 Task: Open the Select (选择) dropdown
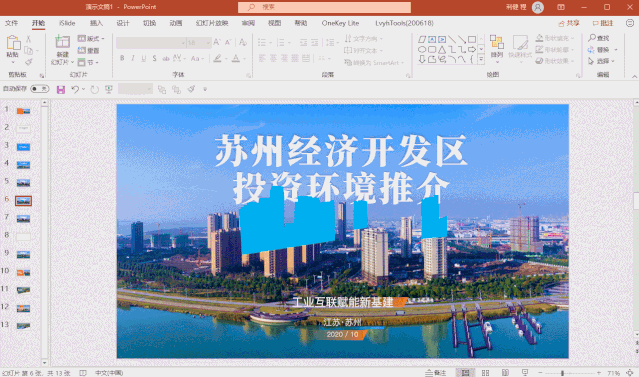click(602, 61)
